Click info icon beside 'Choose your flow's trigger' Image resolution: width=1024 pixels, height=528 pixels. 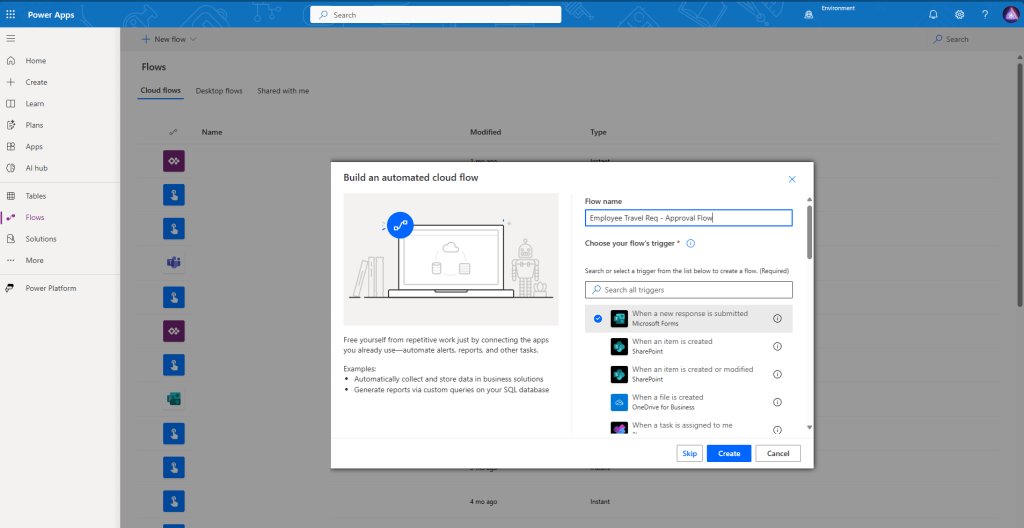tap(690, 243)
